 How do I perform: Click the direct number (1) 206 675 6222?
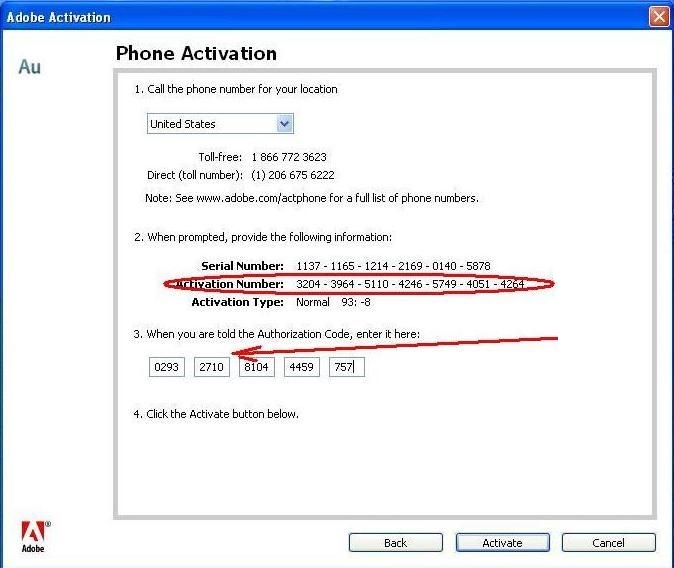coord(293,175)
